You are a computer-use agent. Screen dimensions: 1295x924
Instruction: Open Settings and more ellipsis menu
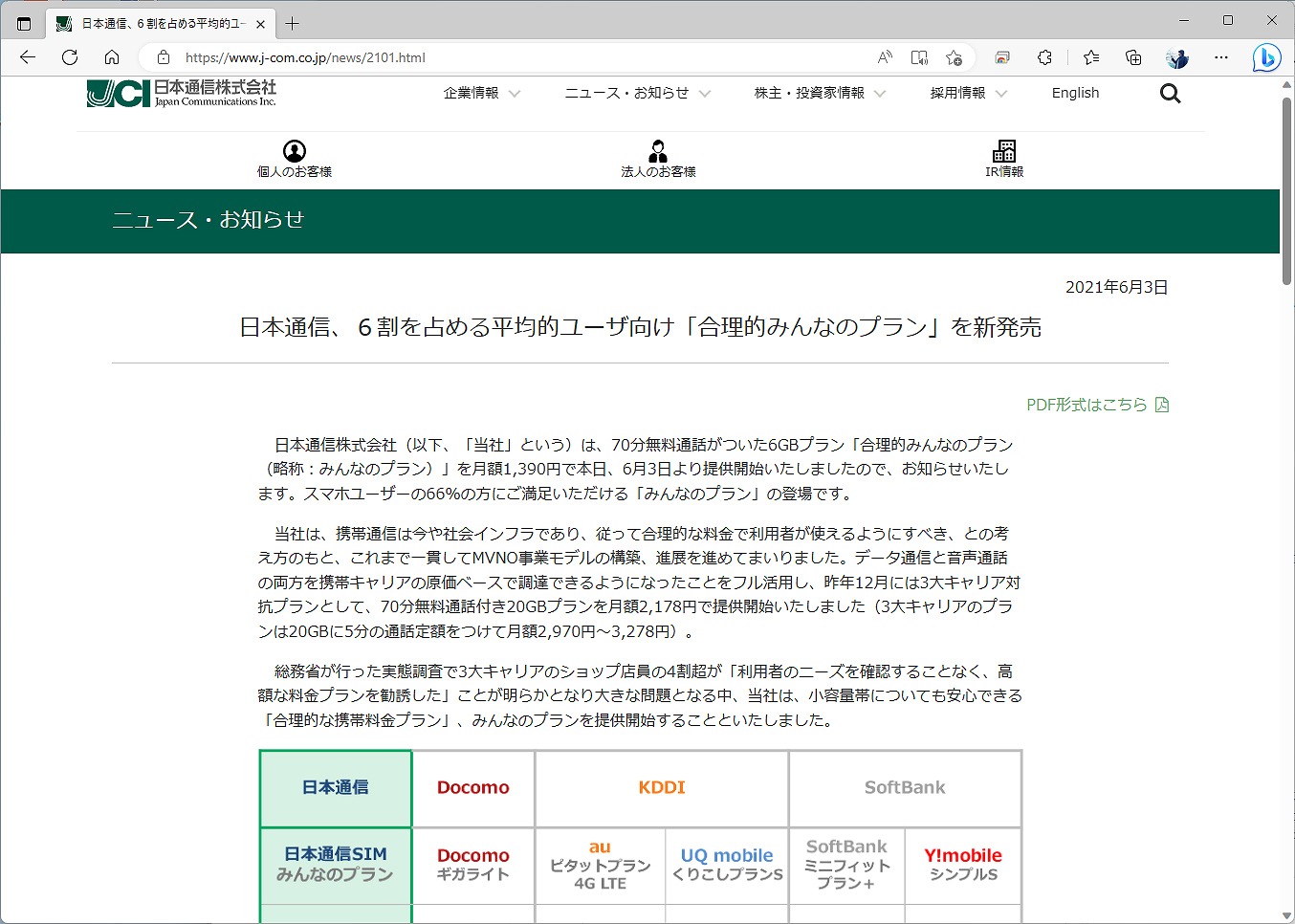[x=1221, y=57]
